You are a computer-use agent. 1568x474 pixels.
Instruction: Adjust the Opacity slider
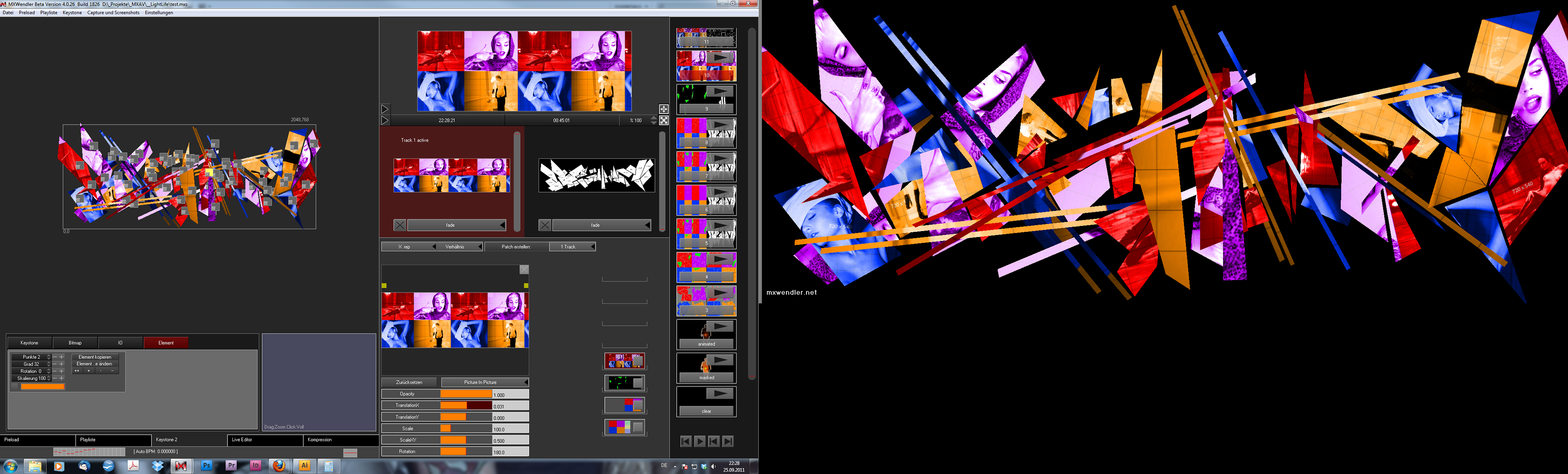pos(466,394)
